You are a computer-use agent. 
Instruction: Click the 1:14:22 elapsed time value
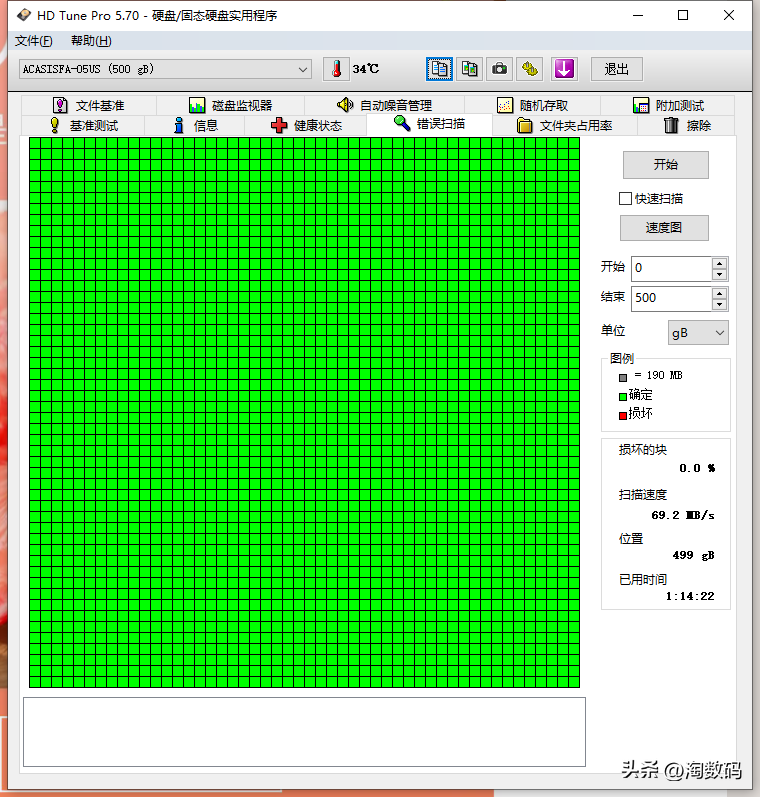coord(690,596)
